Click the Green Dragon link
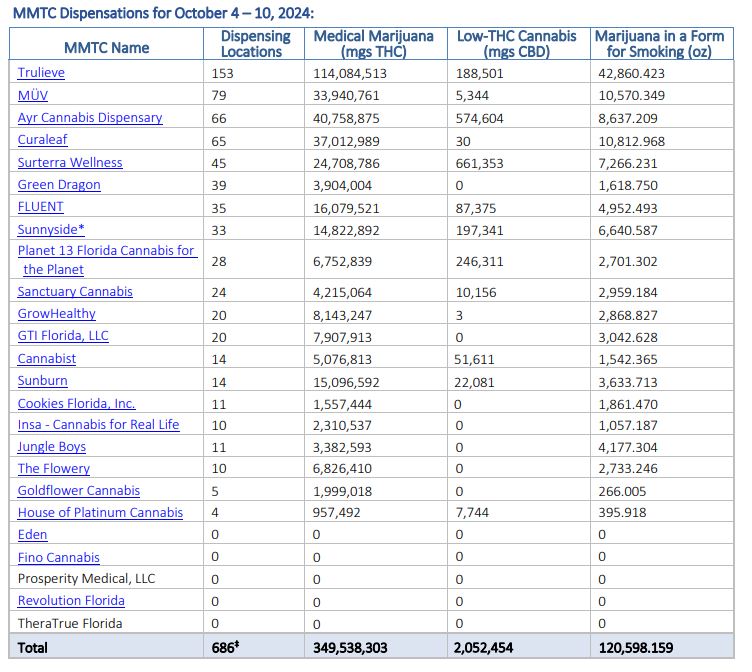This screenshot has width=752, height=672. tap(59, 185)
